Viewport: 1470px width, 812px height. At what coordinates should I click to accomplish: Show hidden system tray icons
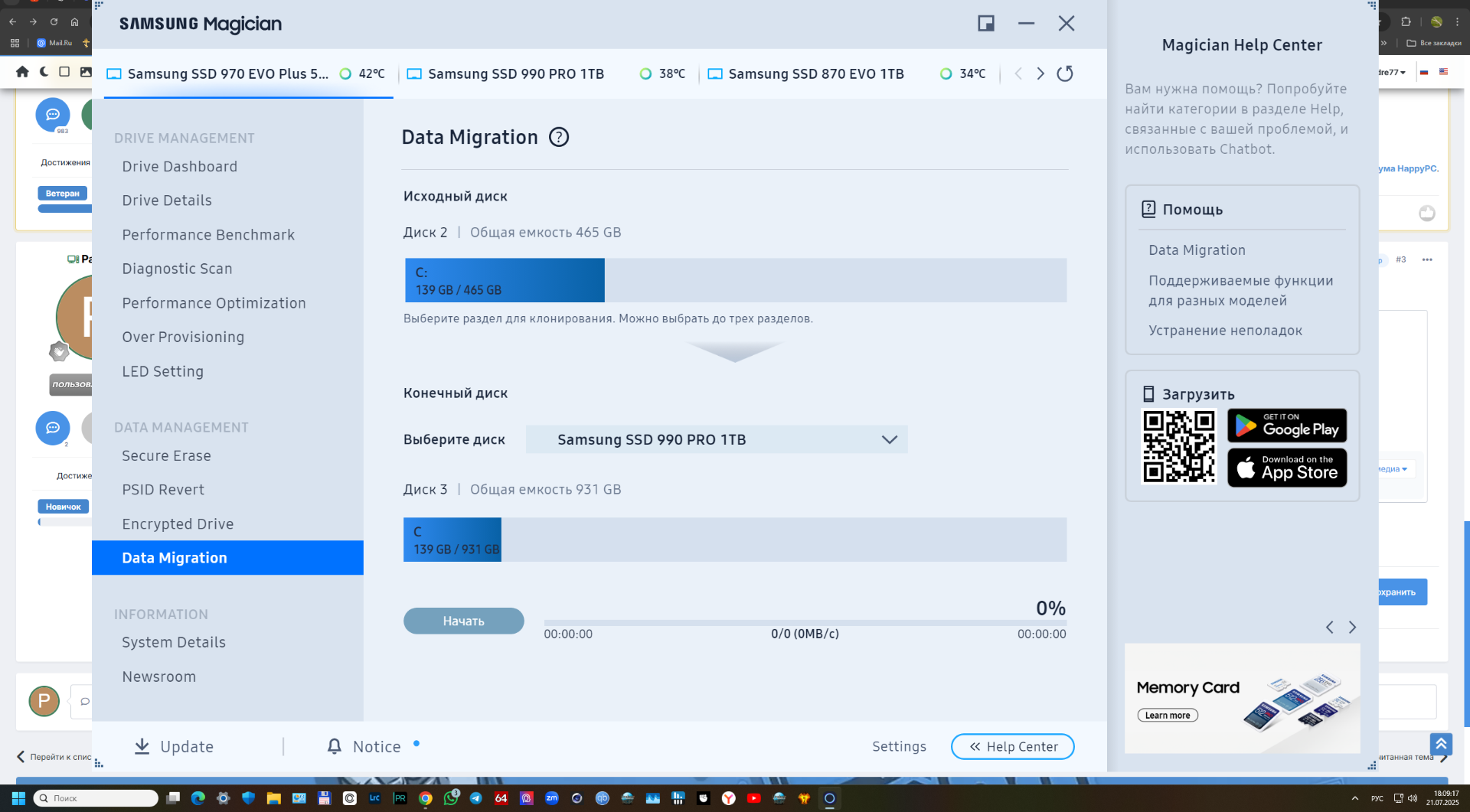click(x=1355, y=798)
